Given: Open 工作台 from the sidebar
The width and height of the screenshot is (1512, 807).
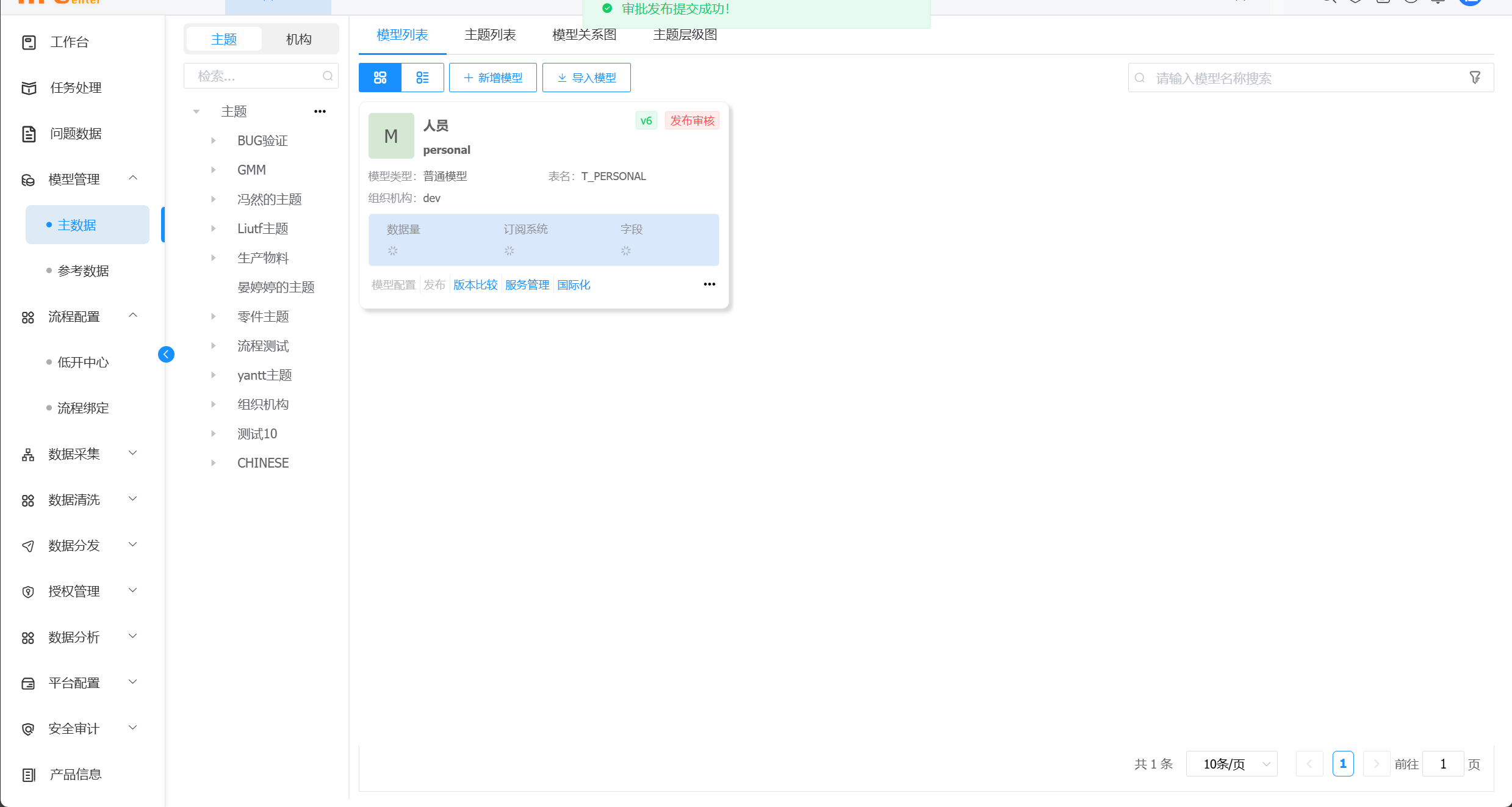Looking at the screenshot, I should (x=70, y=42).
